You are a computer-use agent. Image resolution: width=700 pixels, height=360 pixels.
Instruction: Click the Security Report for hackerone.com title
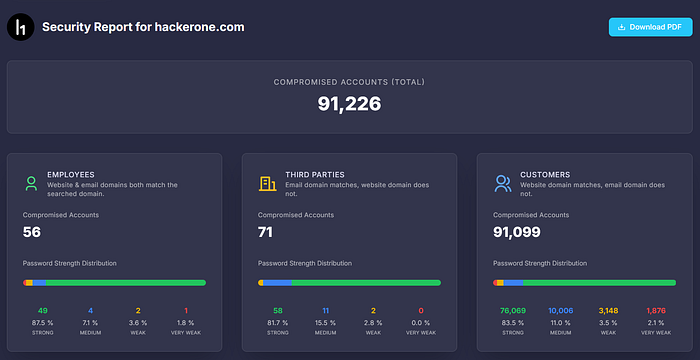coord(143,27)
